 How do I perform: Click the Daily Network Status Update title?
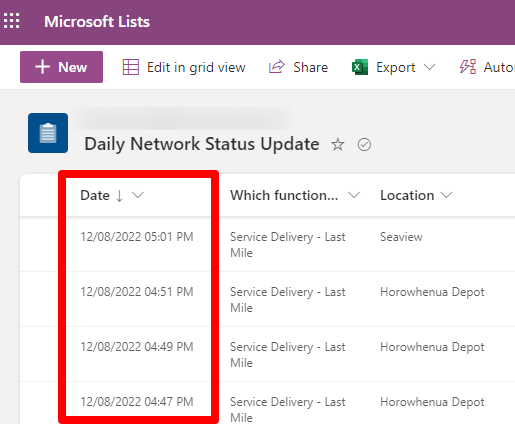202,144
